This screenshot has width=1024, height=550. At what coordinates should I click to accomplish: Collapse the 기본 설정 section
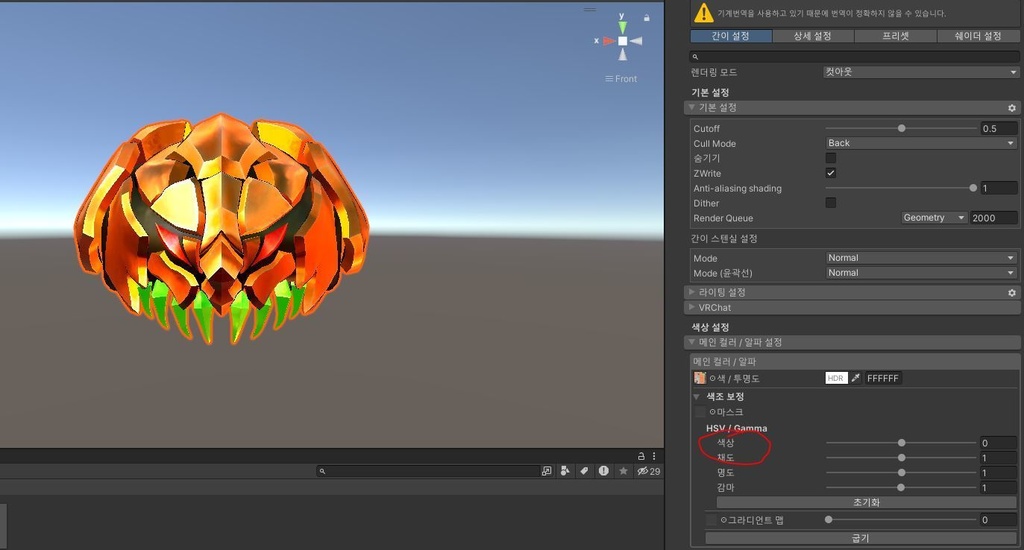tap(691, 107)
